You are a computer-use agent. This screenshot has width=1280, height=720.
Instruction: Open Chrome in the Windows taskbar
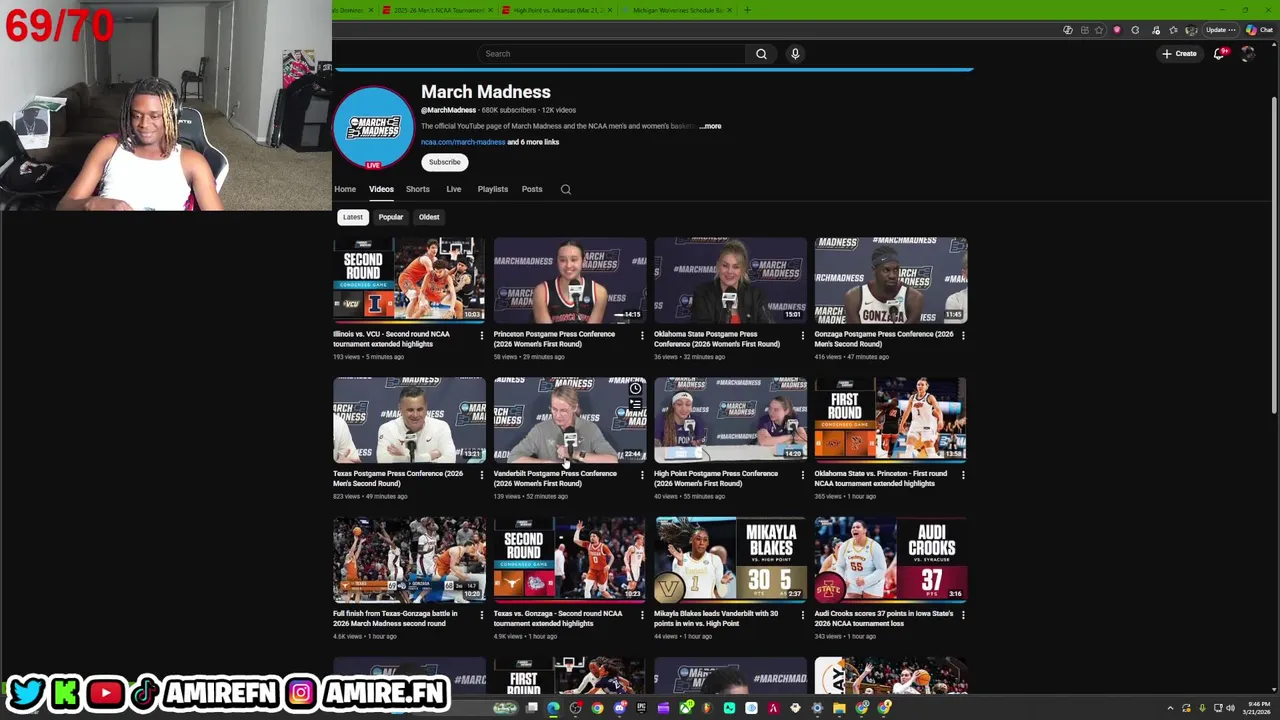597,708
